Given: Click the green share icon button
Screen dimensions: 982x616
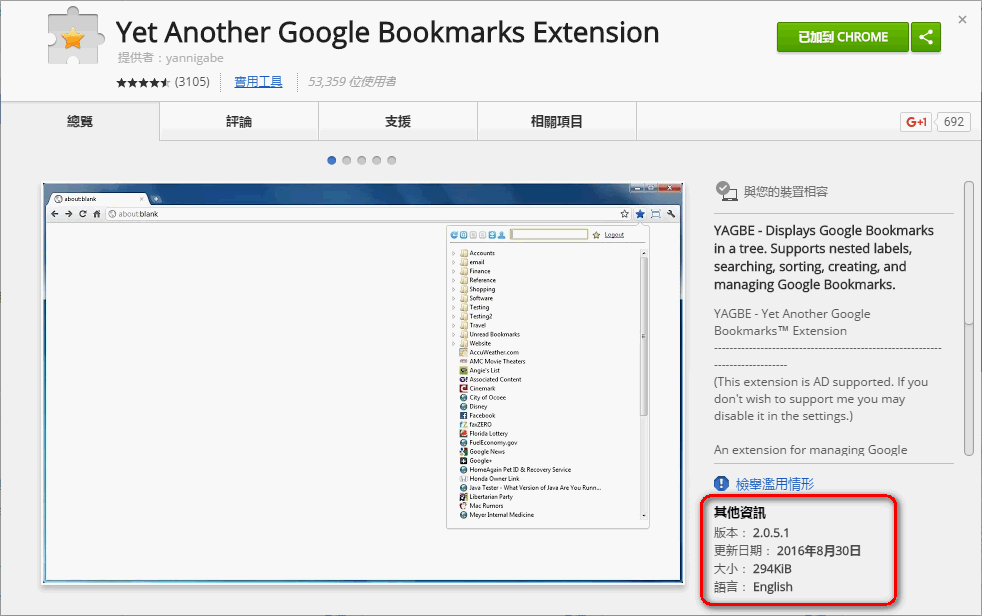Looking at the screenshot, I should click(926, 37).
